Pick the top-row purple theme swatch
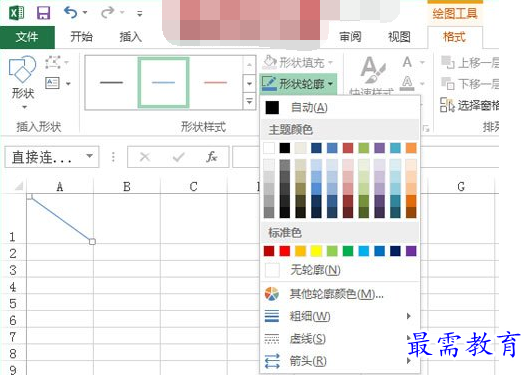The image size is (529, 376). (380, 148)
